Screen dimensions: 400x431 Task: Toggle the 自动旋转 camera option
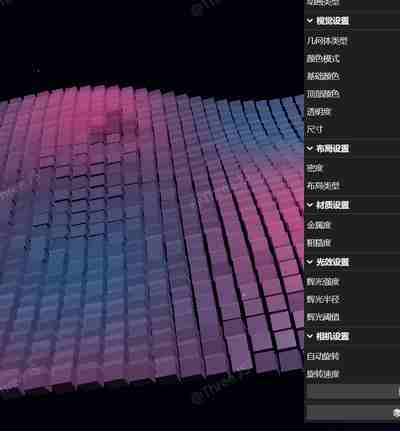(352, 356)
